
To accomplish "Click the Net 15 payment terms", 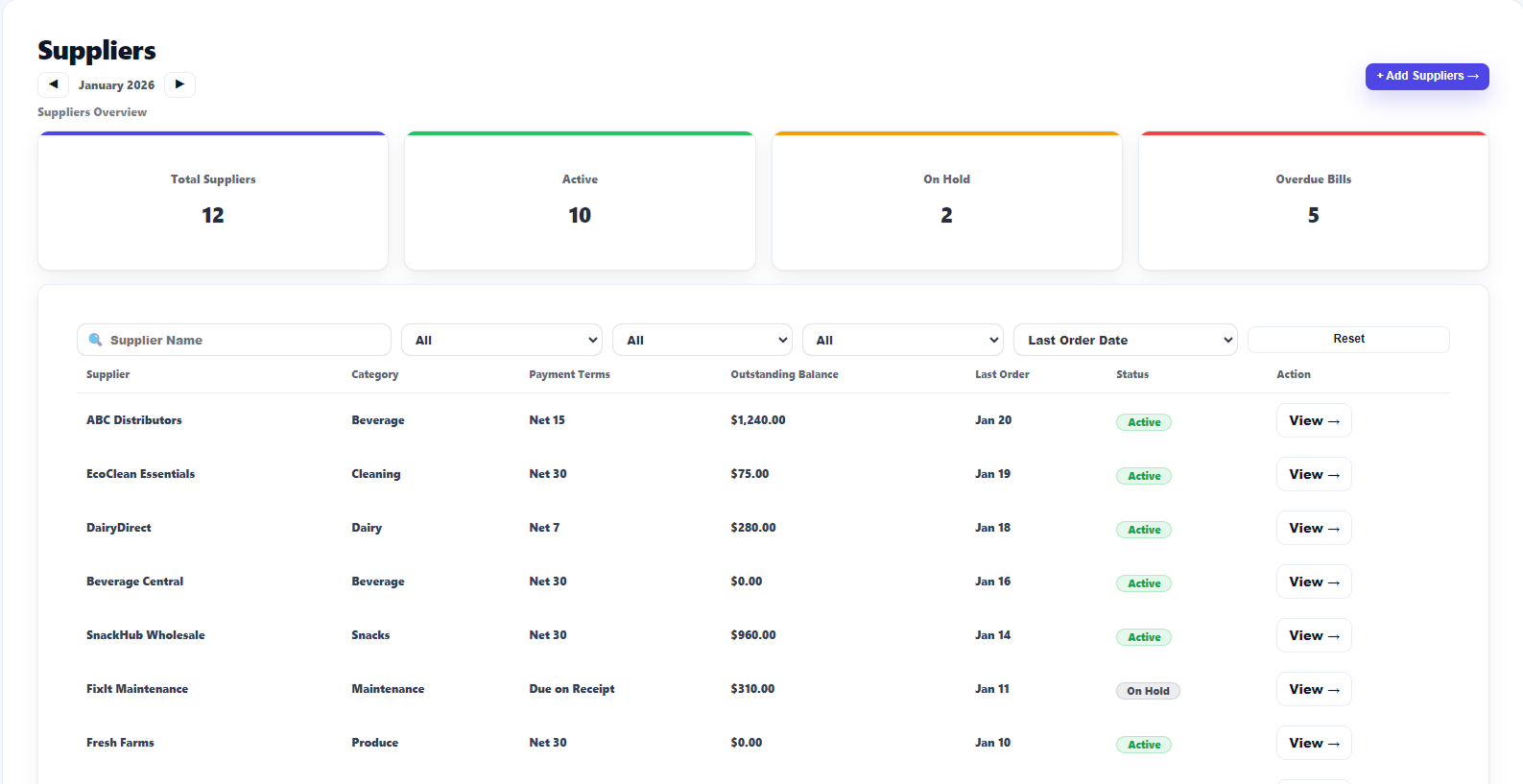I will pyautogui.click(x=547, y=420).
